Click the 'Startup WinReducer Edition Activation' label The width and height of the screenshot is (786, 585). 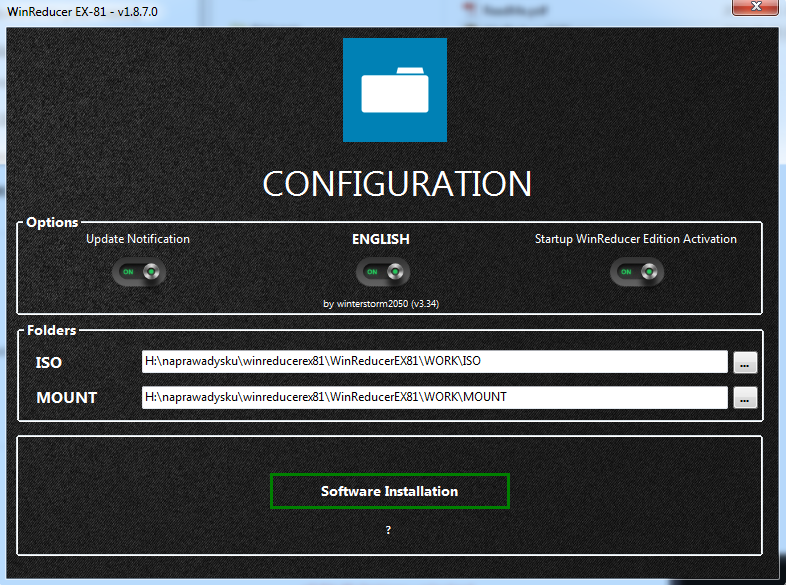636,239
